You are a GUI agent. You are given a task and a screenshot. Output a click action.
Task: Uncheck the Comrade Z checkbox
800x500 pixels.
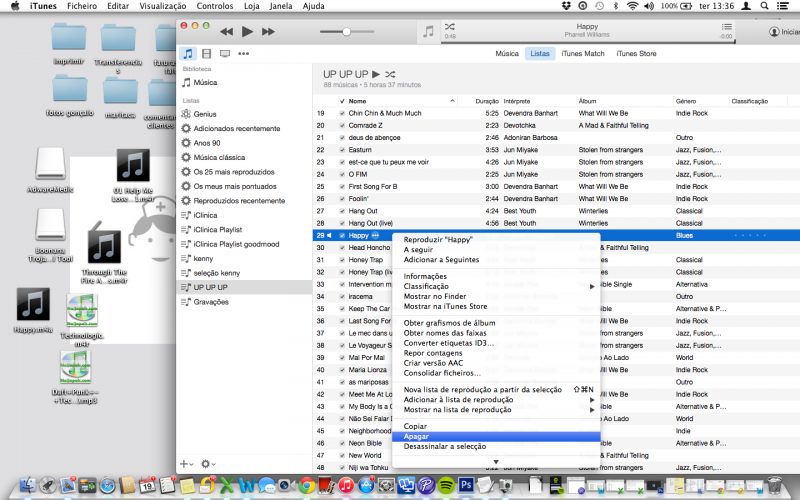[342, 126]
